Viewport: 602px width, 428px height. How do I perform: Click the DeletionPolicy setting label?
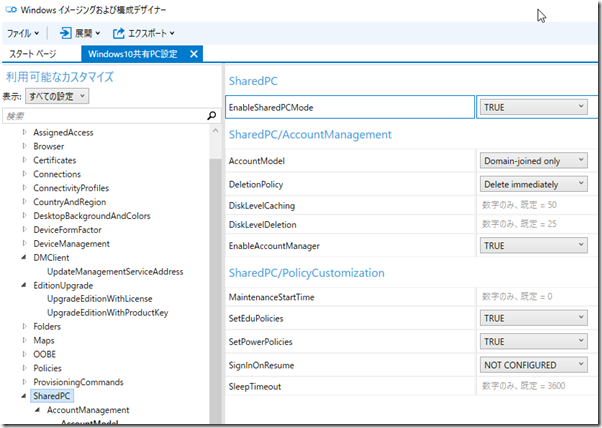(256, 184)
